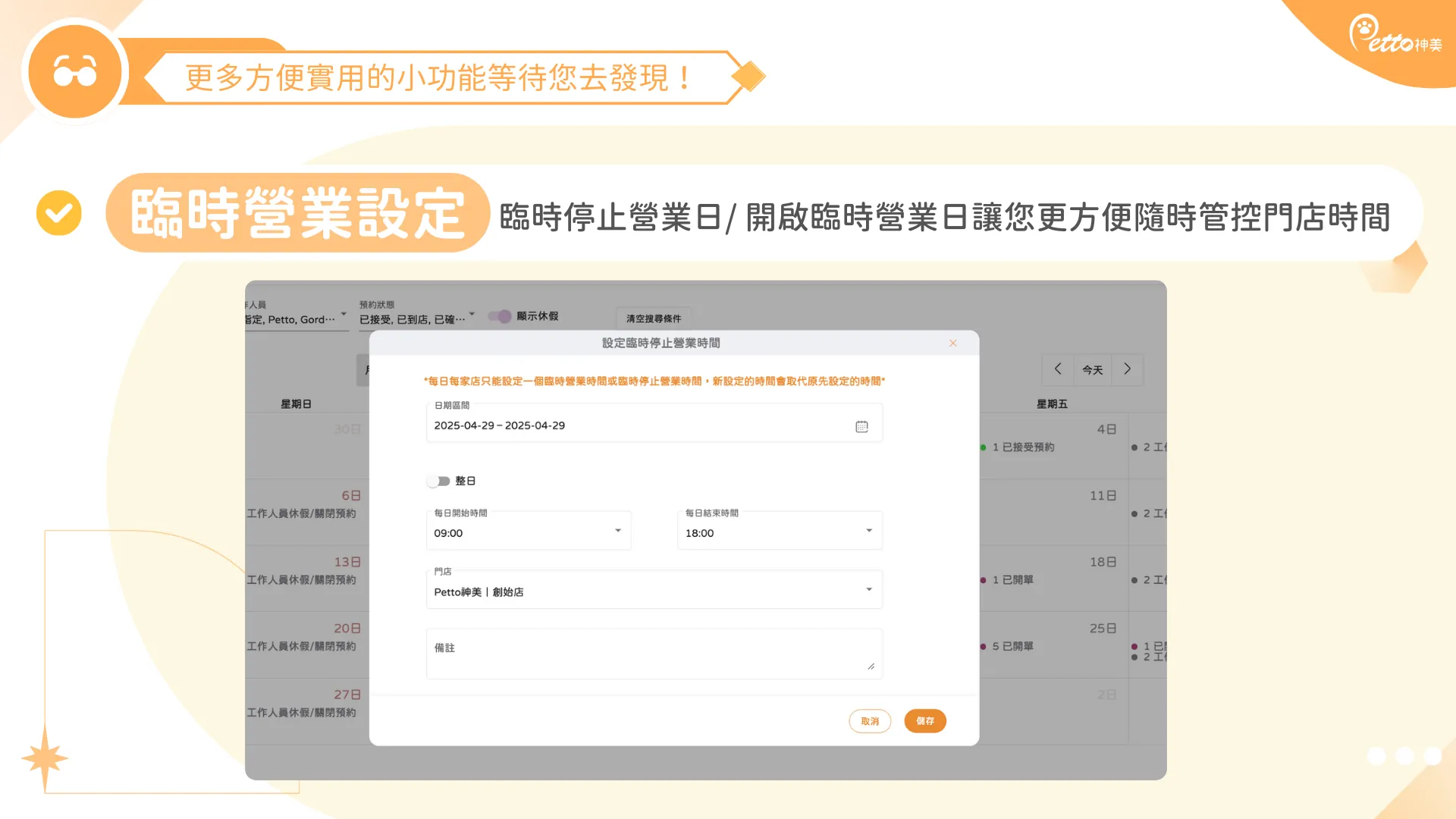1456x819 pixels.
Task: Click the 5 已開單 calendar entry
Action: coord(1007,647)
